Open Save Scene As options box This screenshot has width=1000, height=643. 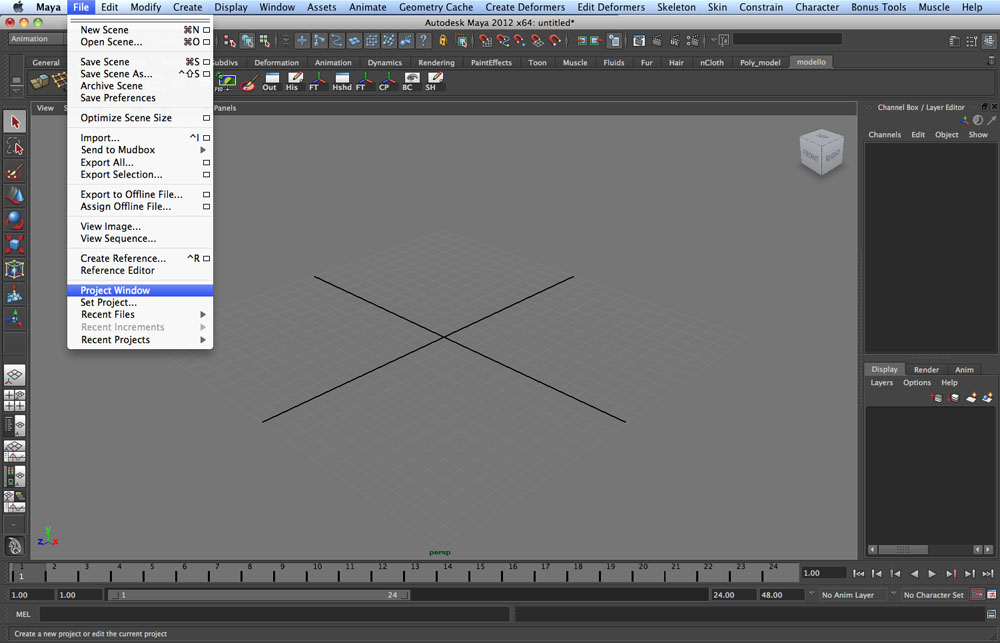click(x=206, y=74)
